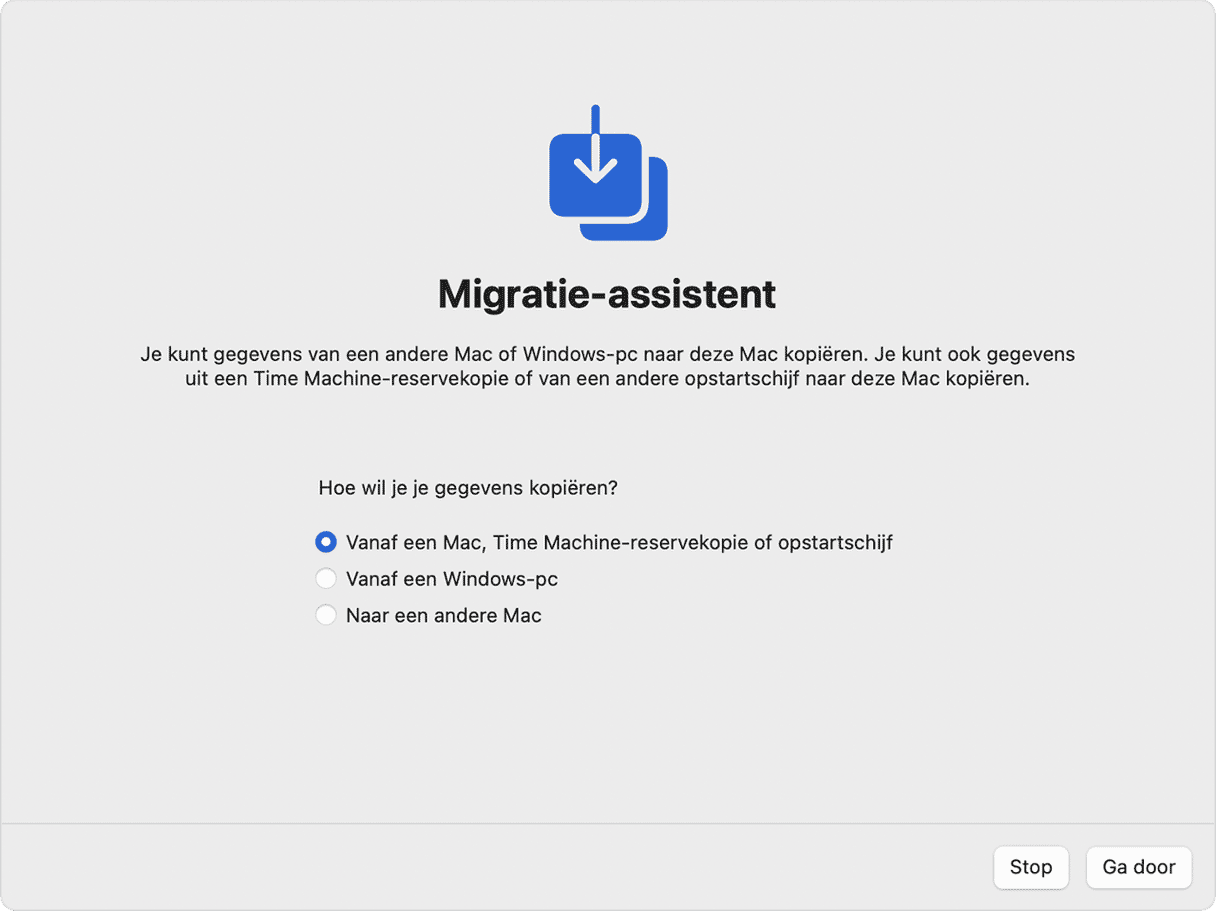This screenshot has height=911, width=1216.
Task: Click the description line starting "uit een Time Machine"
Action: click(x=607, y=380)
